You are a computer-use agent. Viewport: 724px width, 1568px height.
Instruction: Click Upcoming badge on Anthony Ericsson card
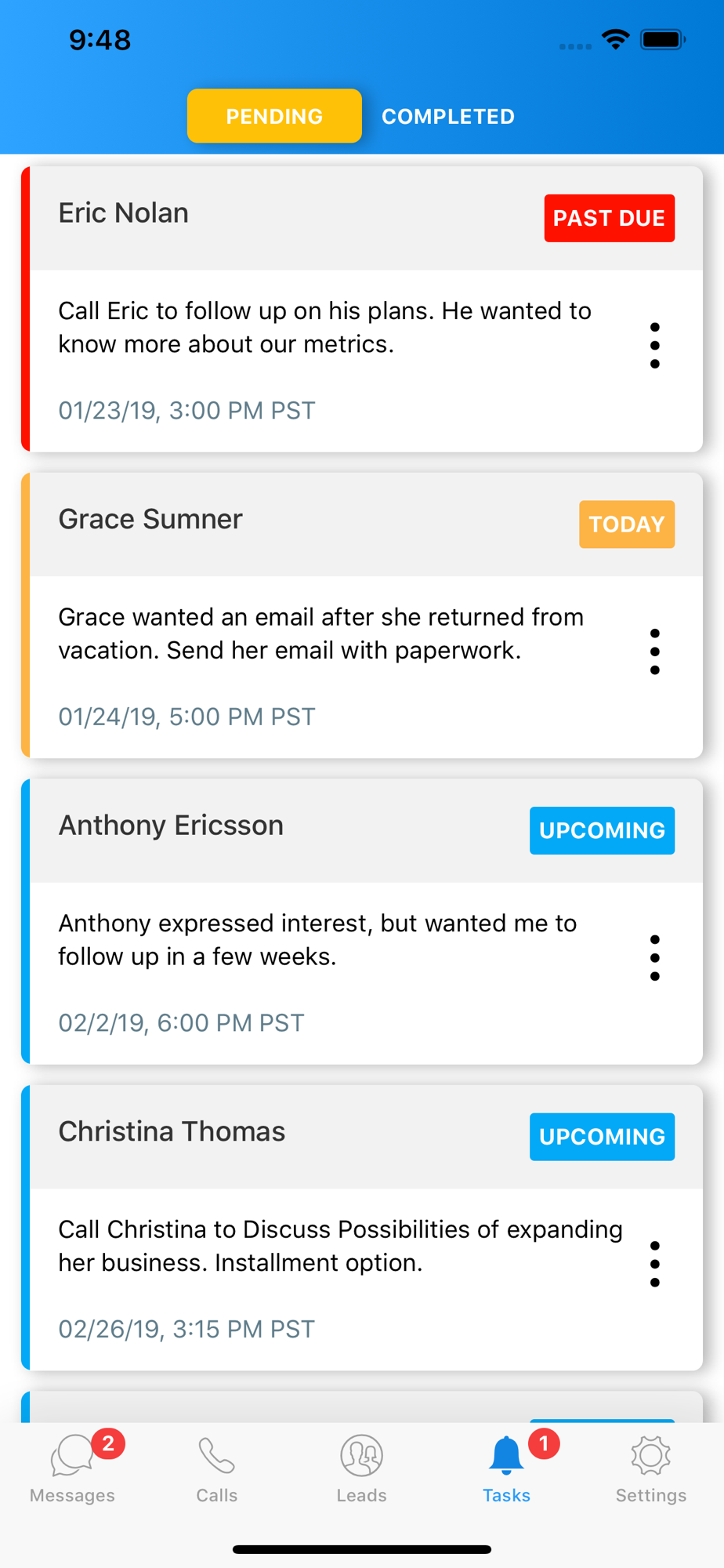(602, 830)
